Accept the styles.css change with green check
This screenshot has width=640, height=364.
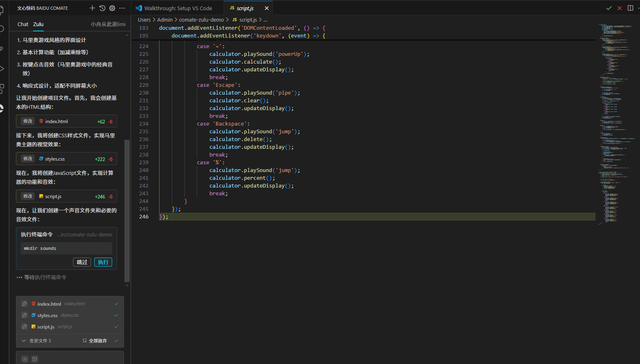[116, 315]
